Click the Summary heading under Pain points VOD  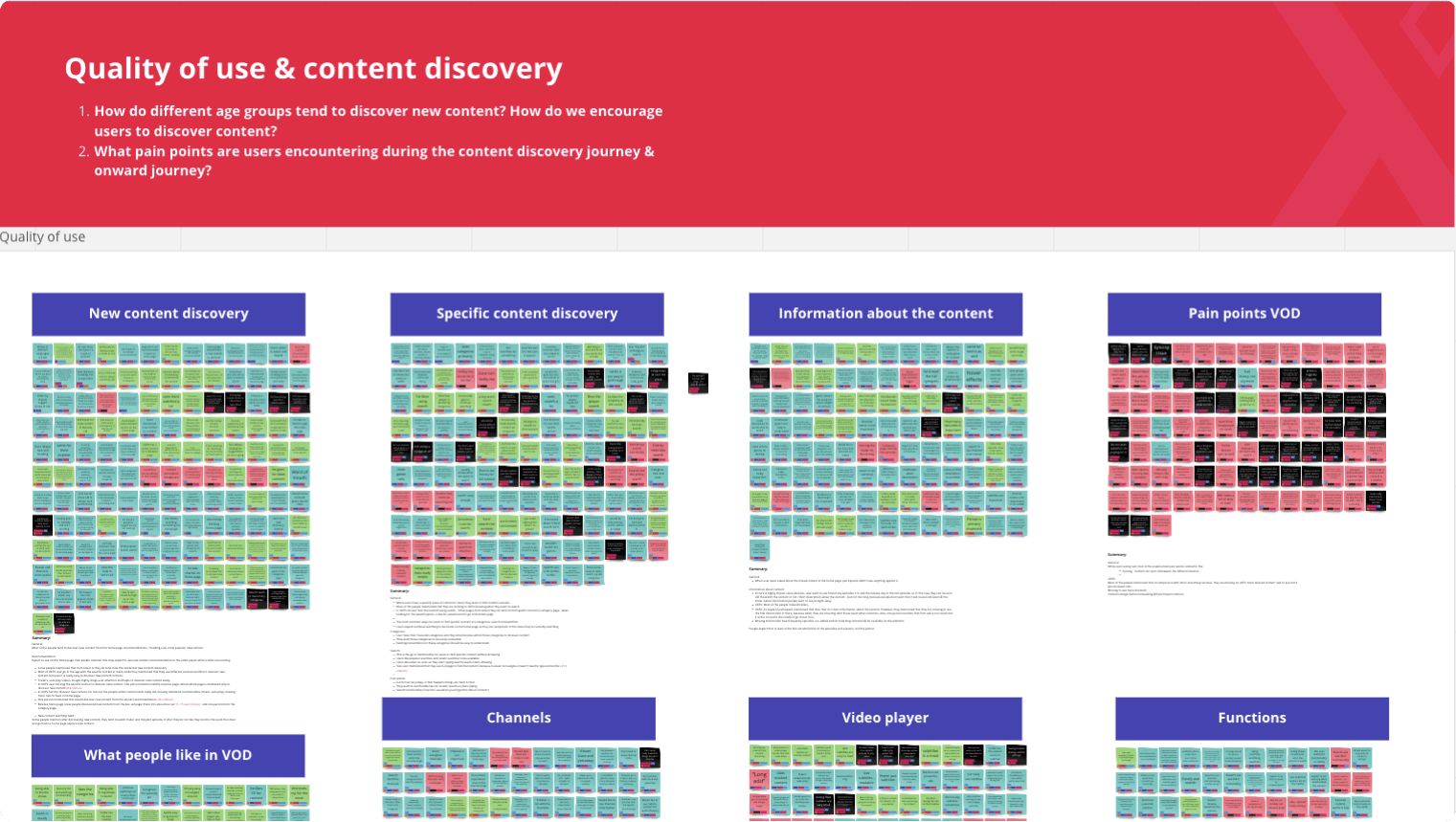[1117, 554]
